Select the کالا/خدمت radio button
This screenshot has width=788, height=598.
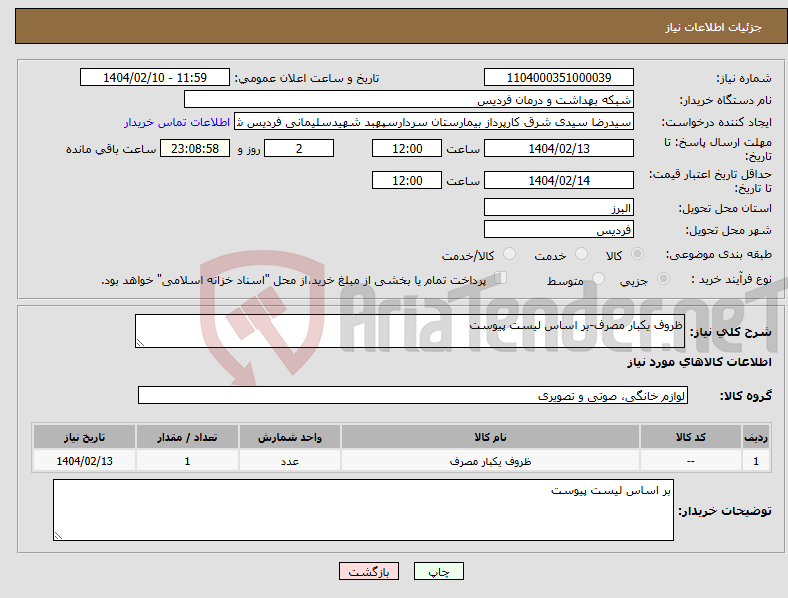tap(510, 254)
